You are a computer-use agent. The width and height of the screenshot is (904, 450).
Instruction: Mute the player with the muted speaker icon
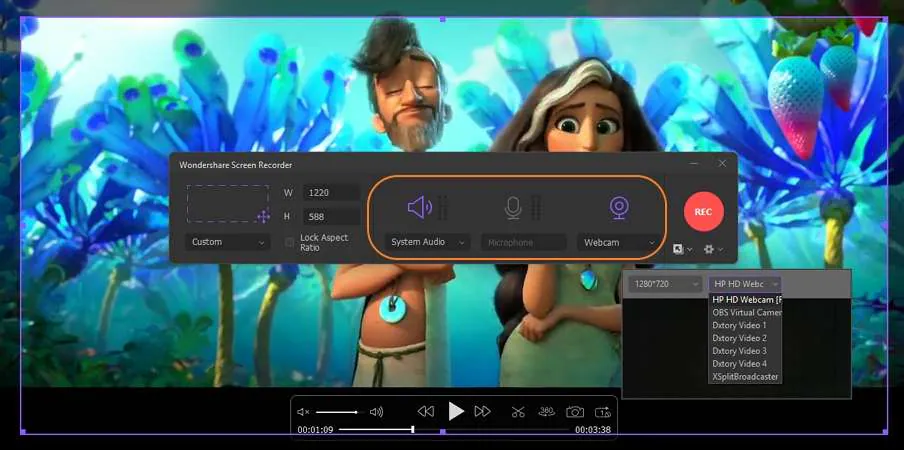[303, 412]
